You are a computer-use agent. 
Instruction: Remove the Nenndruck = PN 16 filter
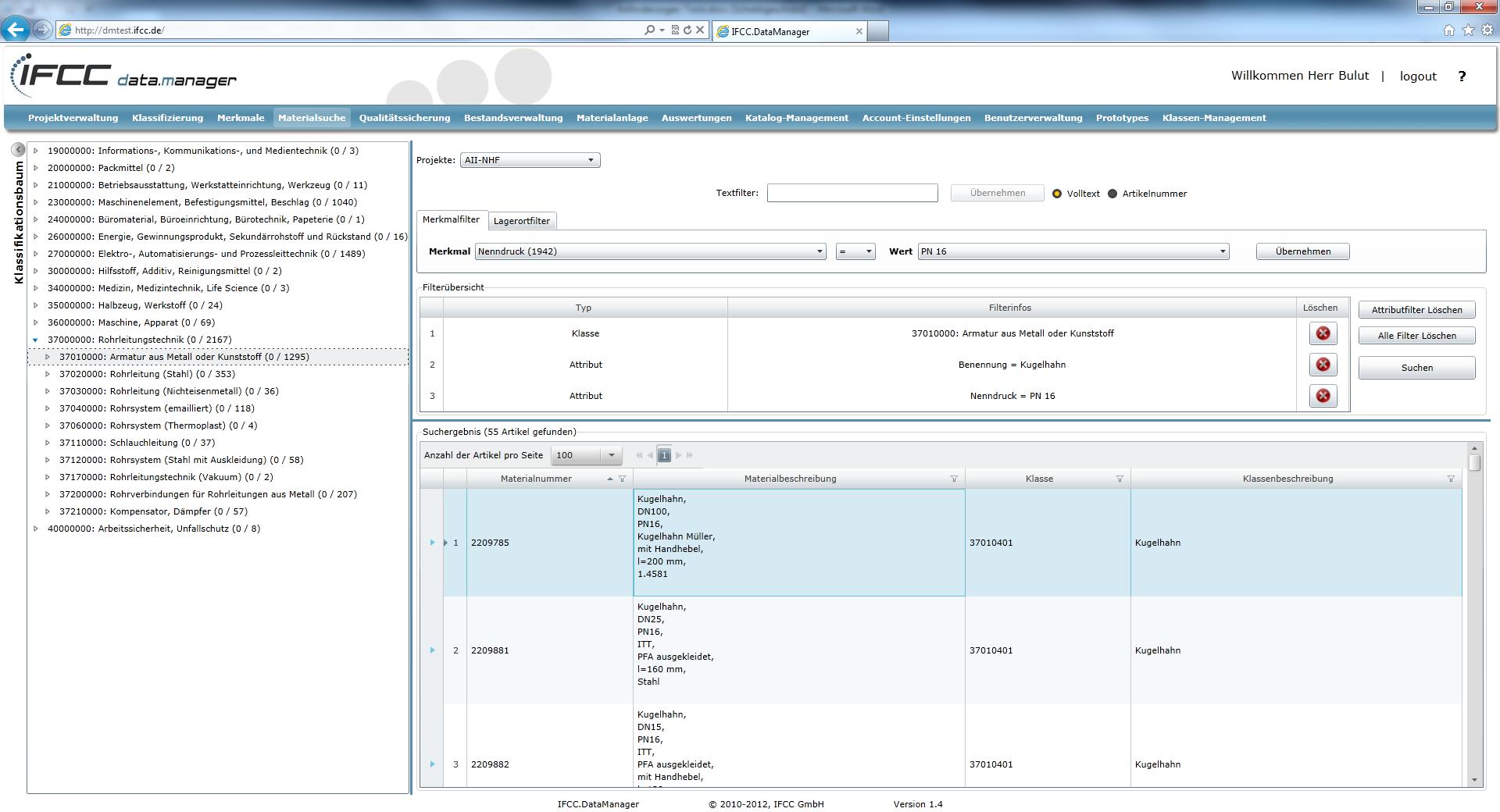1323,396
